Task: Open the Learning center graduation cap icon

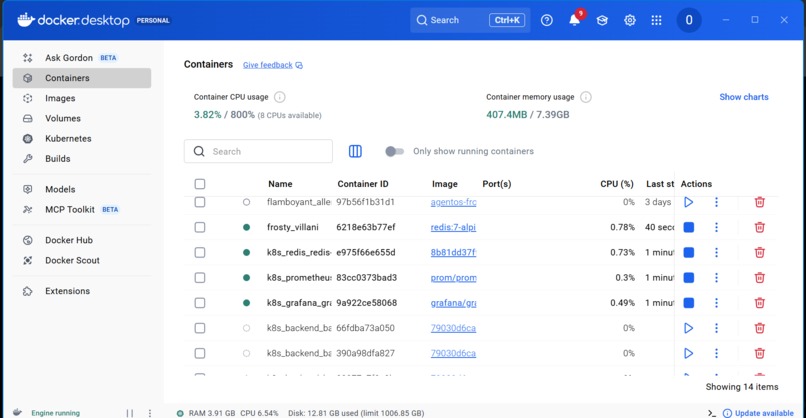Action: click(x=602, y=20)
